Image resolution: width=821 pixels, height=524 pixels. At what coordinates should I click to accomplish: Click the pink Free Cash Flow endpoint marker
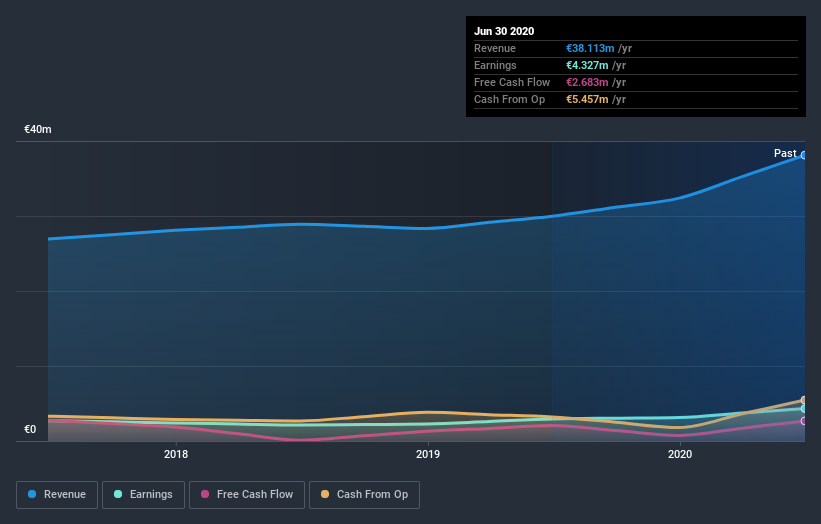(x=804, y=421)
